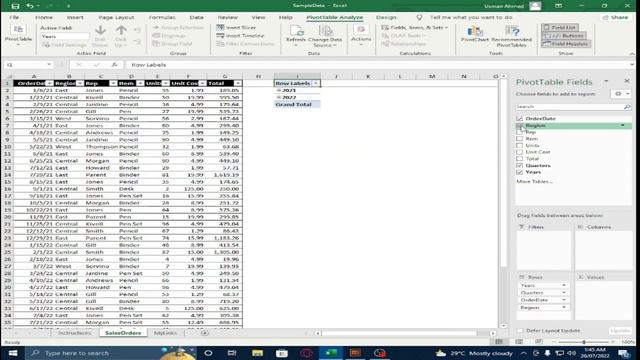
Task: Open Quarters dropdown in Rows area
Action: [x=564, y=293]
